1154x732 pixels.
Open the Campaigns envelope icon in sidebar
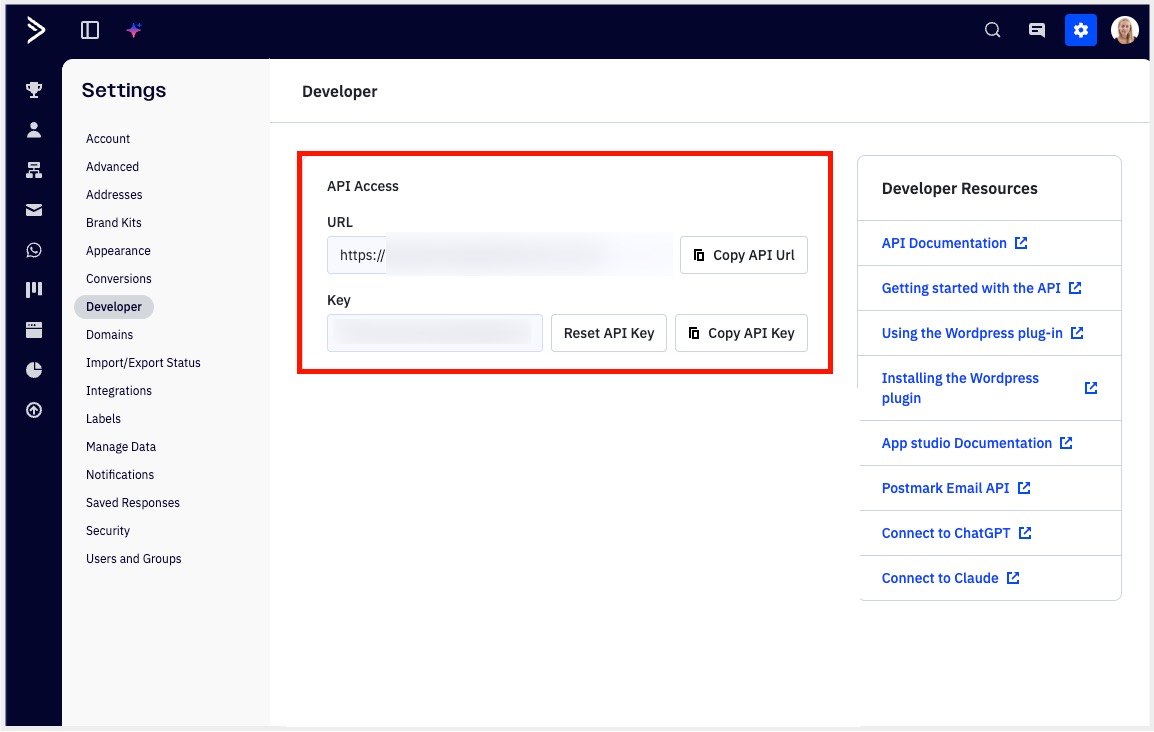[34, 210]
